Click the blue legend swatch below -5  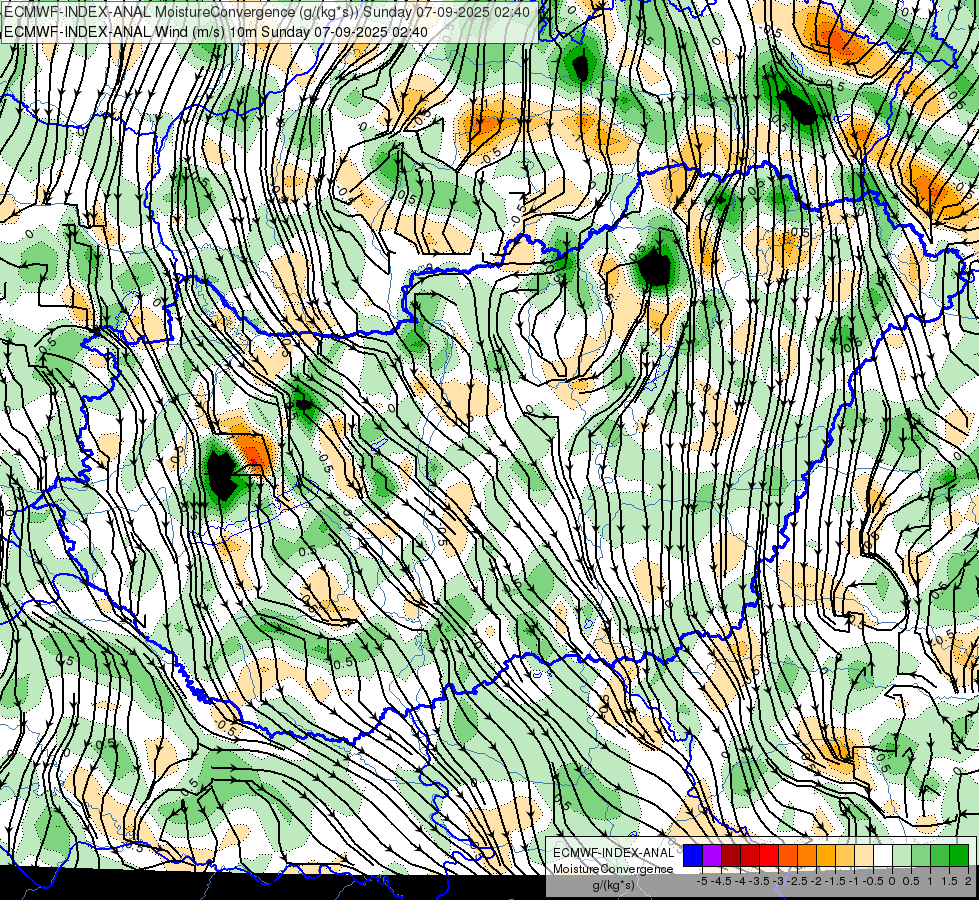coord(693,856)
